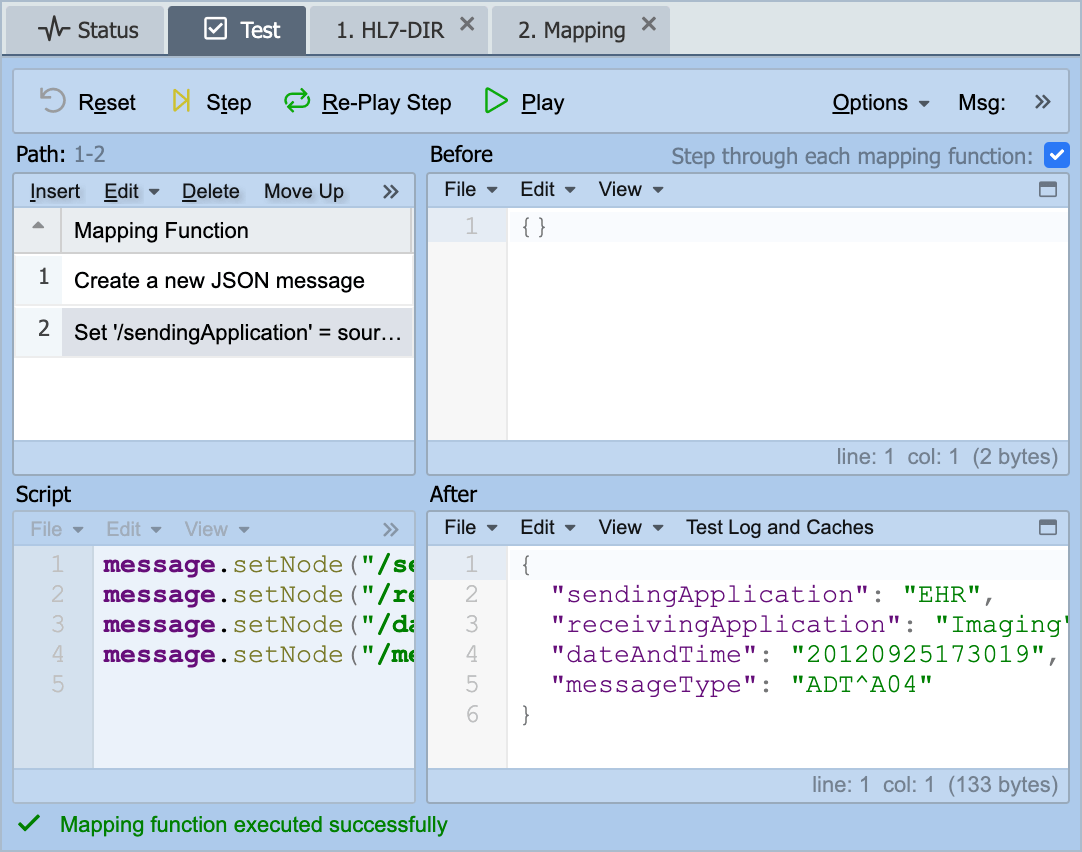Select Create a new JSON message row

[214, 280]
